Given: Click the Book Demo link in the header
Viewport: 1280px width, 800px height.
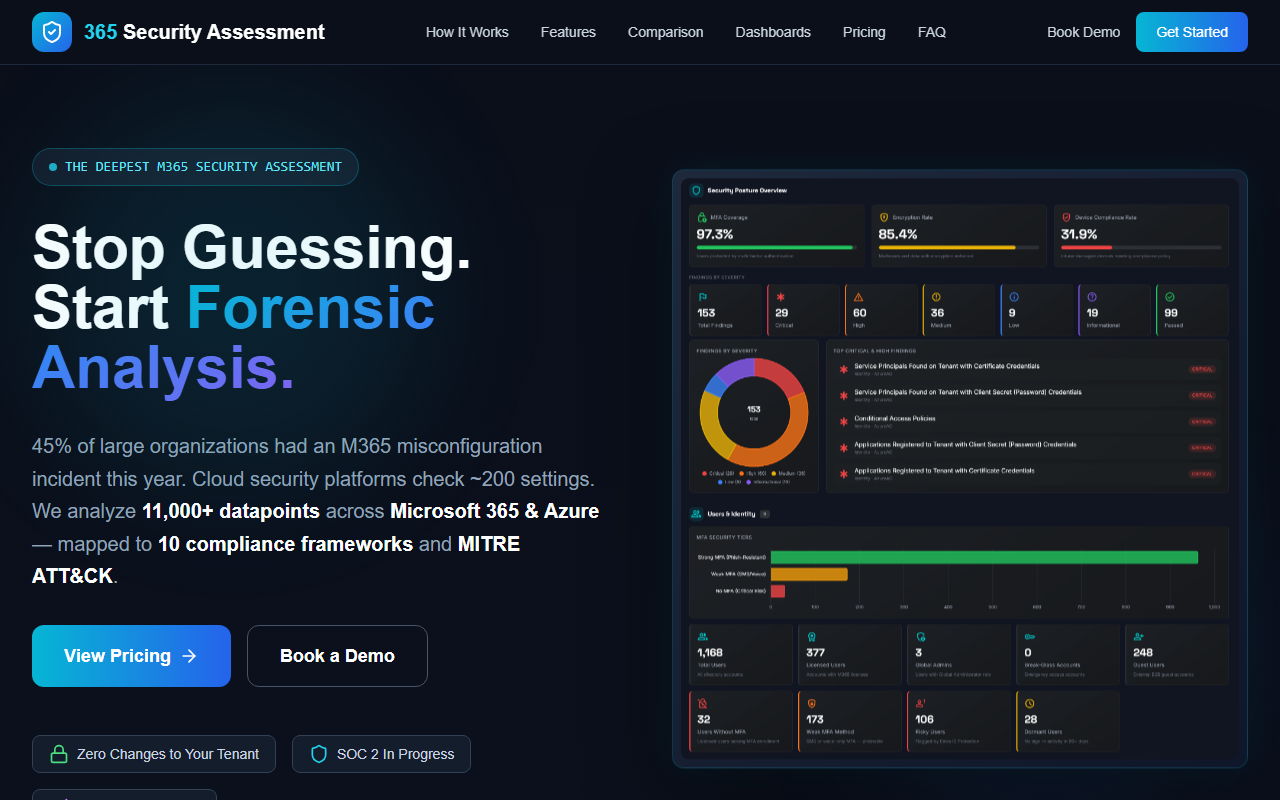Looking at the screenshot, I should coord(1083,32).
